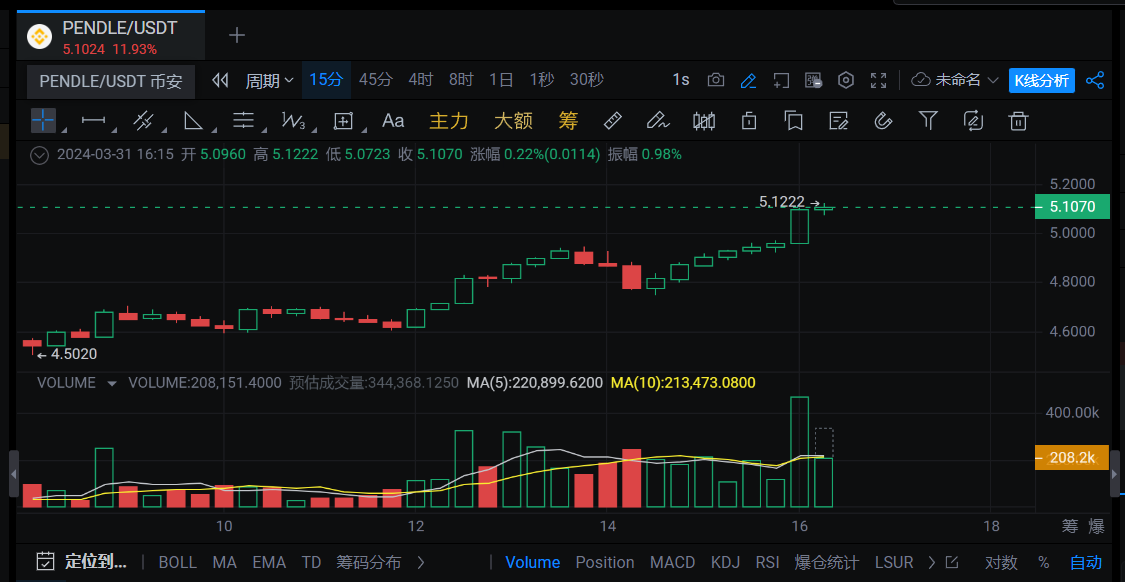Select the crosshair cursor tool

click(43, 121)
